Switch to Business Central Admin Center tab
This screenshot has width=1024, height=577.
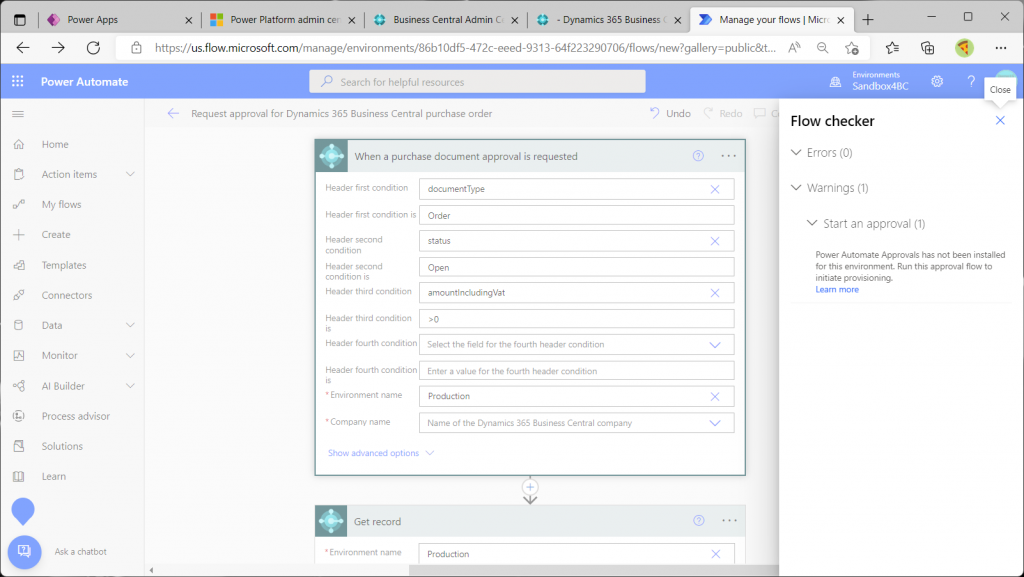(445, 20)
